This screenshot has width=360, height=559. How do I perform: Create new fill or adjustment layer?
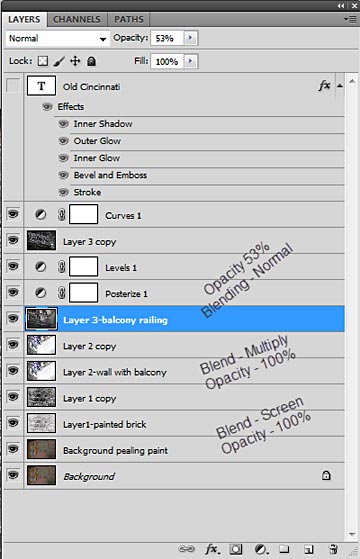[262, 549]
